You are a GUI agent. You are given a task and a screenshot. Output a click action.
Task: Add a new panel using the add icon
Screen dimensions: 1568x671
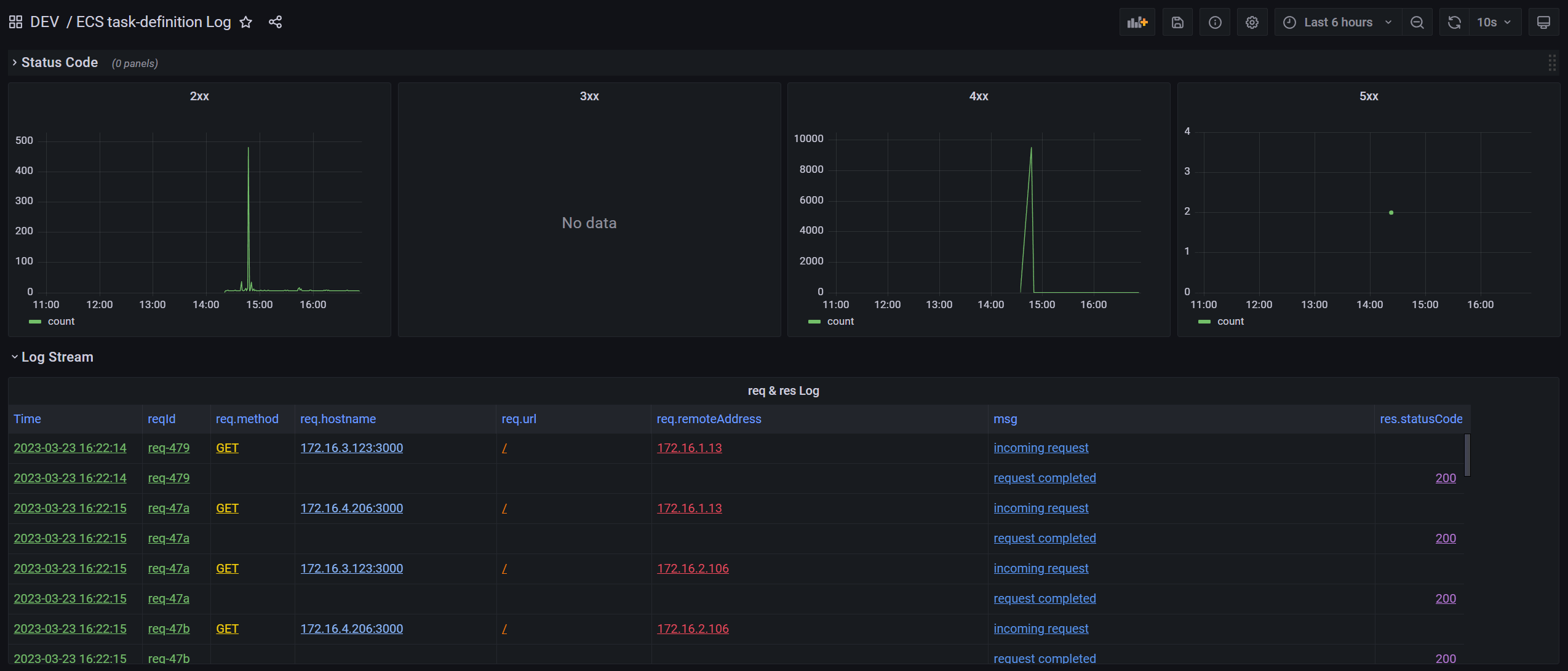point(1137,22)
